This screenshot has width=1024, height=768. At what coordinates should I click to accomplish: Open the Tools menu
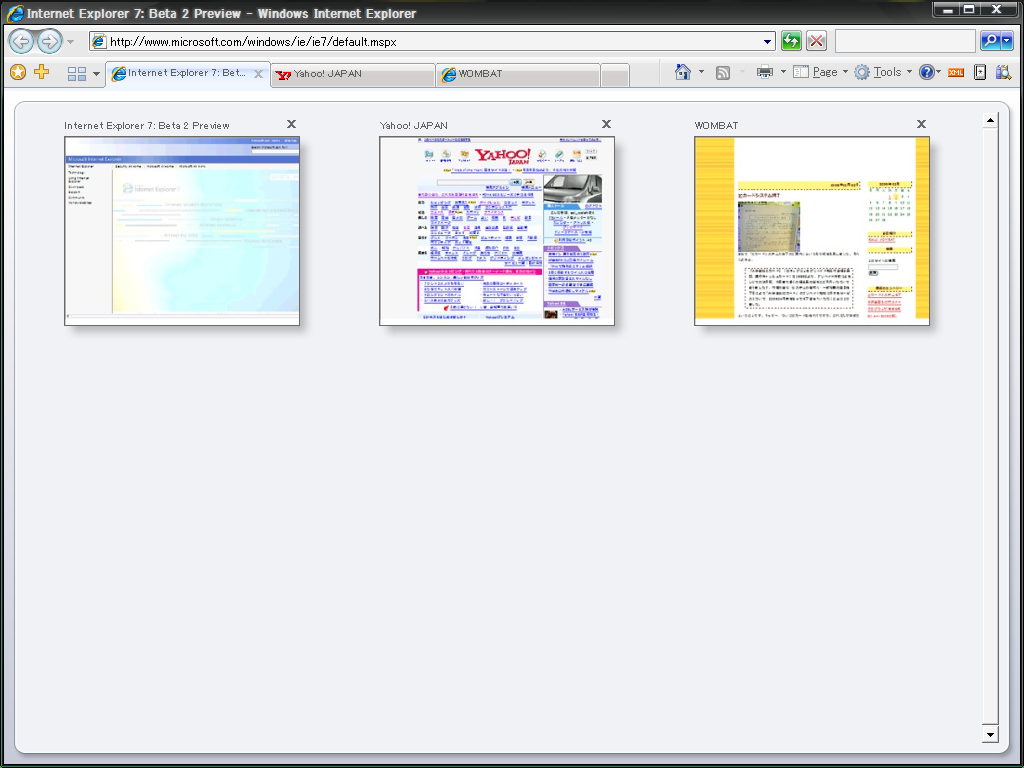882,72
